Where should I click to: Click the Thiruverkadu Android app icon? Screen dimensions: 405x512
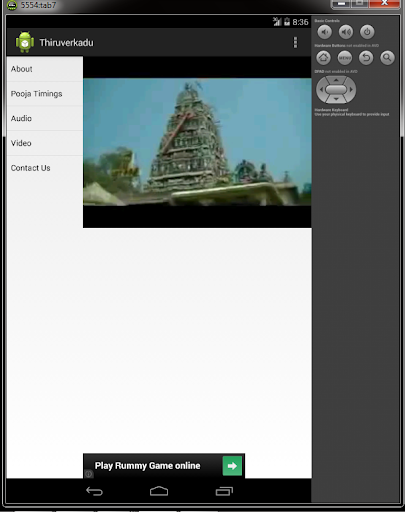[25, 42]
